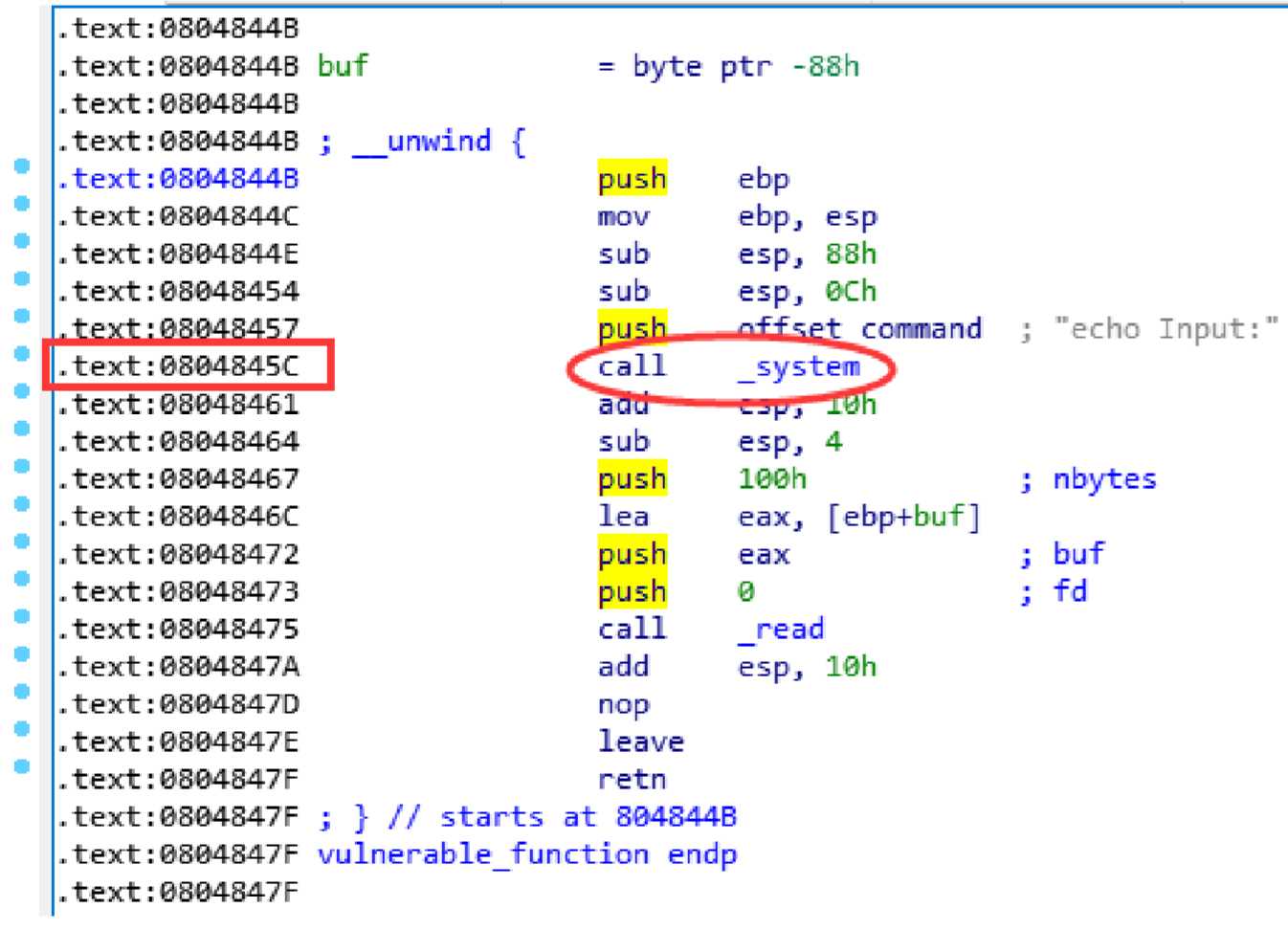Image resolution: width=1288 pixels, height=930 pixels.
Task: Select address .text:0804847D
Action: click(x=177, y=704)
